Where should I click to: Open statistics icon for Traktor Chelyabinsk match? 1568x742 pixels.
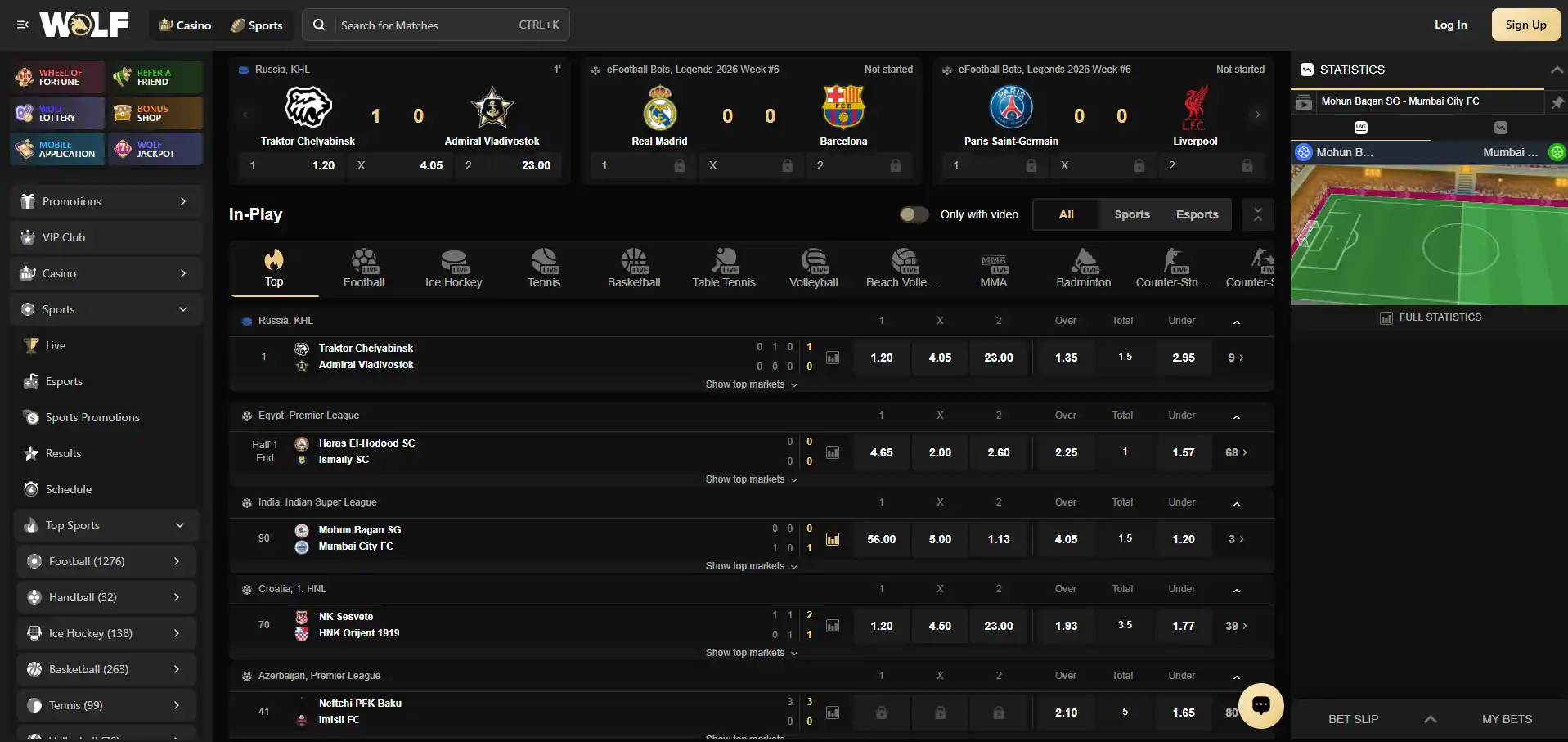pyautogui.click(x=833, y=358)
